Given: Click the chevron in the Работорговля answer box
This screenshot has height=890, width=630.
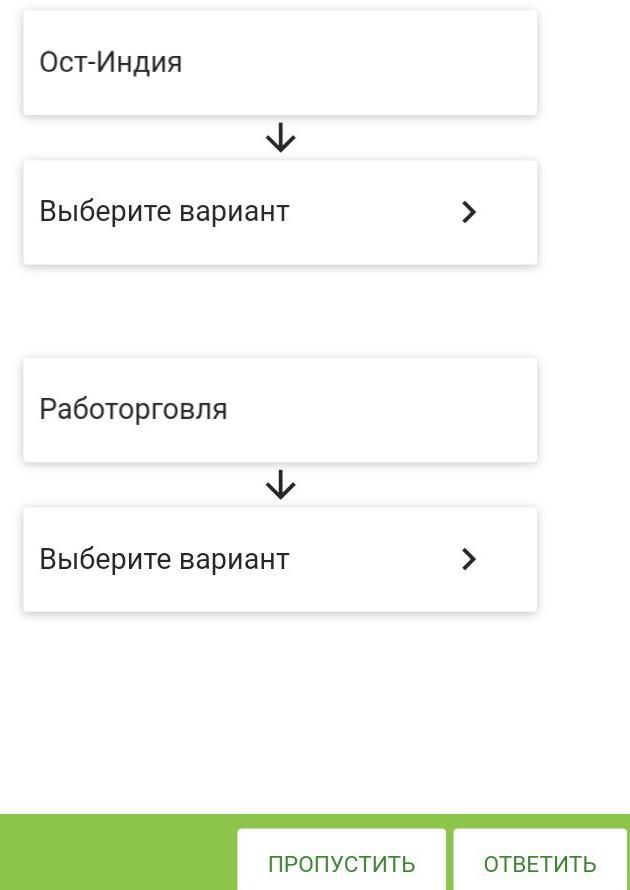Looking at the screenshot, I should [x=469, y=559].
